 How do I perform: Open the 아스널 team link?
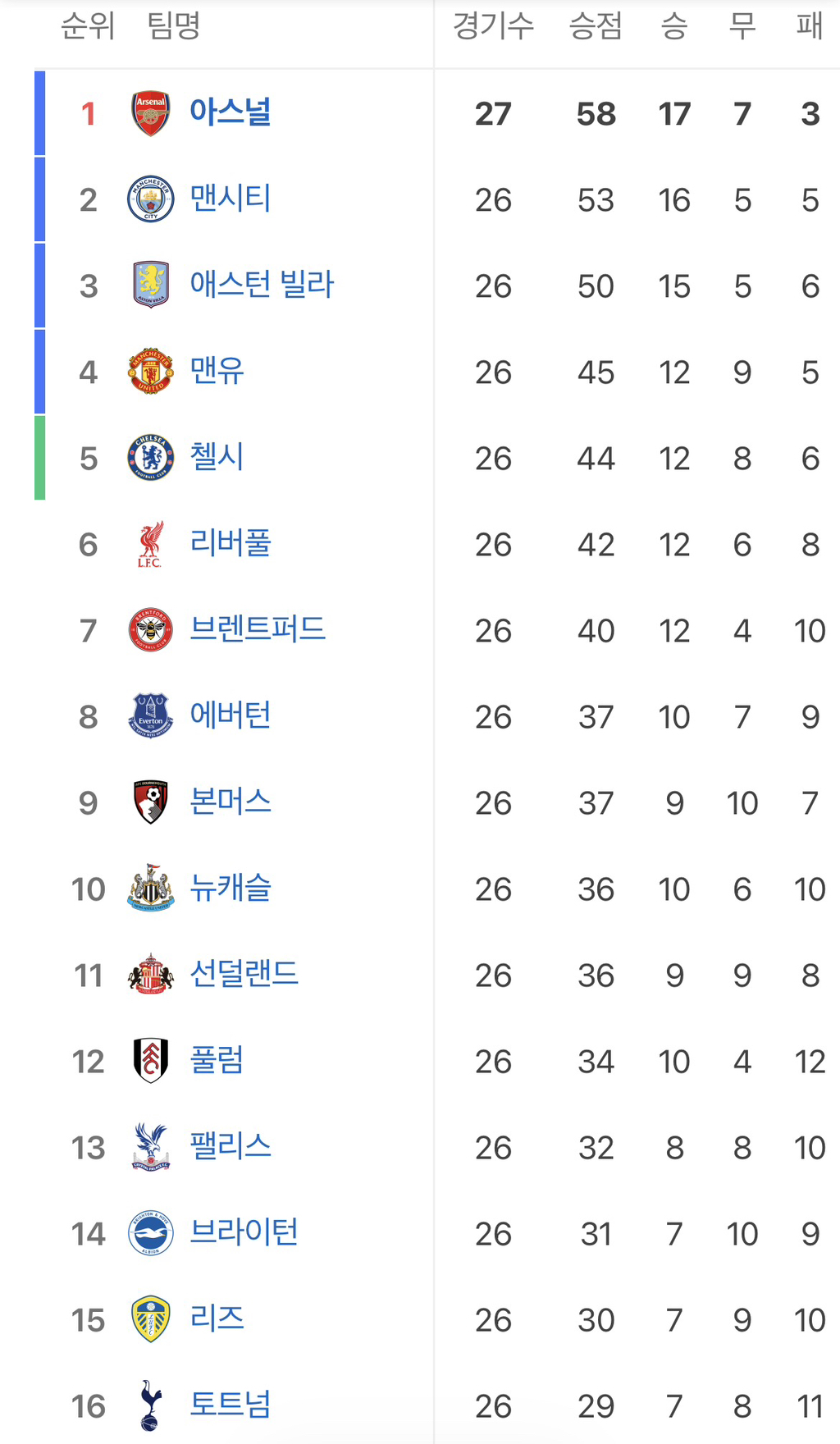point(231,112)
